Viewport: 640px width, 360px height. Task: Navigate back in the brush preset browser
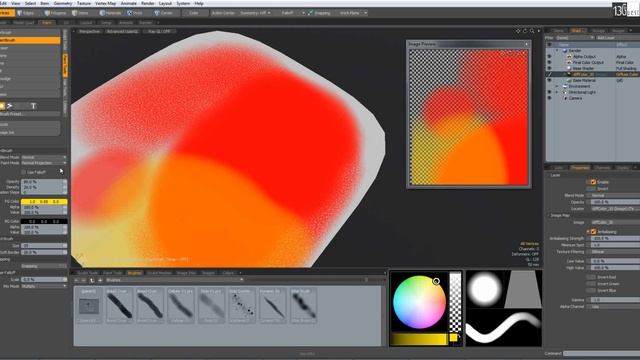pos(77,280)
